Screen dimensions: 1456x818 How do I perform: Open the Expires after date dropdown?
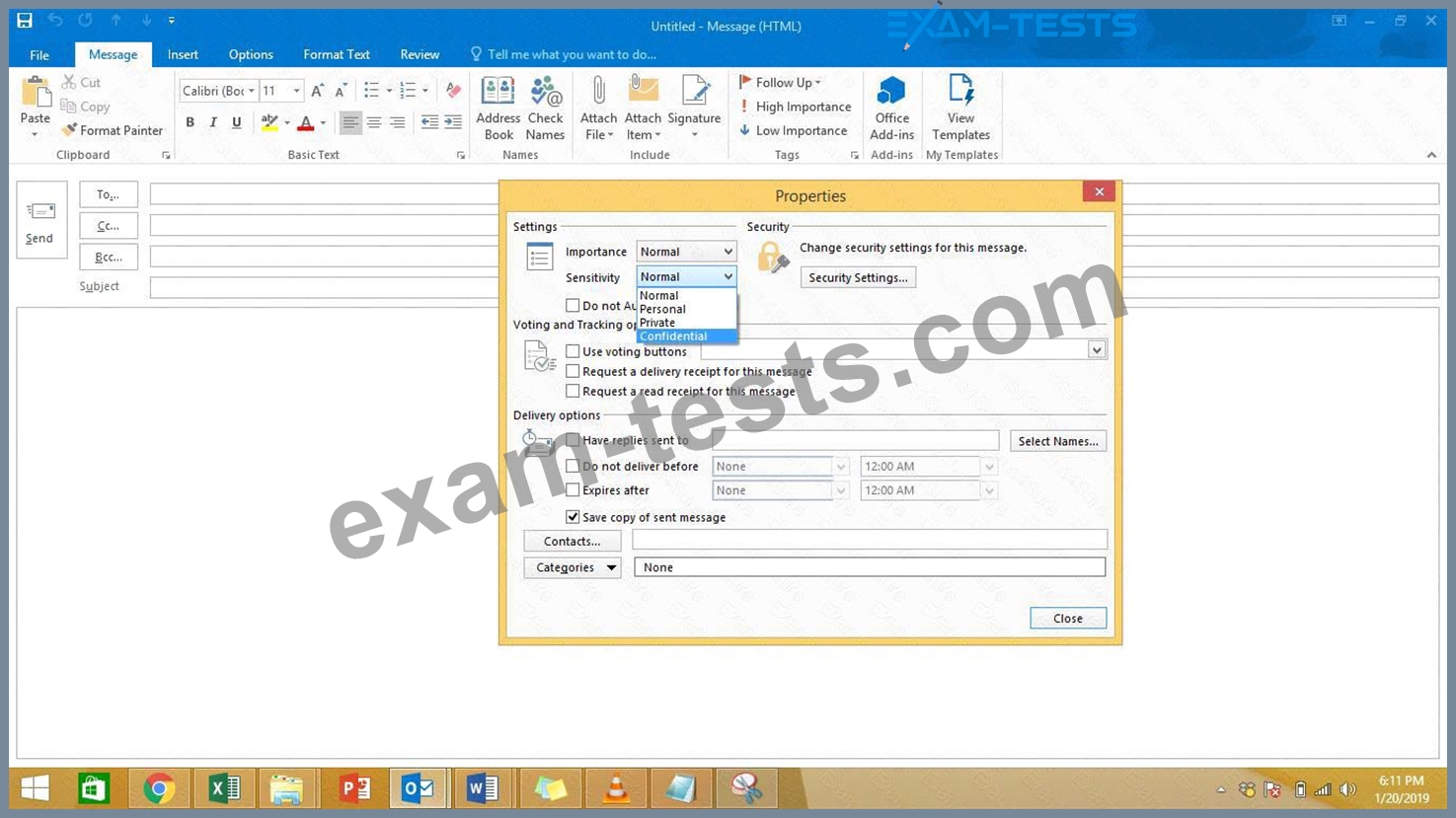[x=841, y=490]
